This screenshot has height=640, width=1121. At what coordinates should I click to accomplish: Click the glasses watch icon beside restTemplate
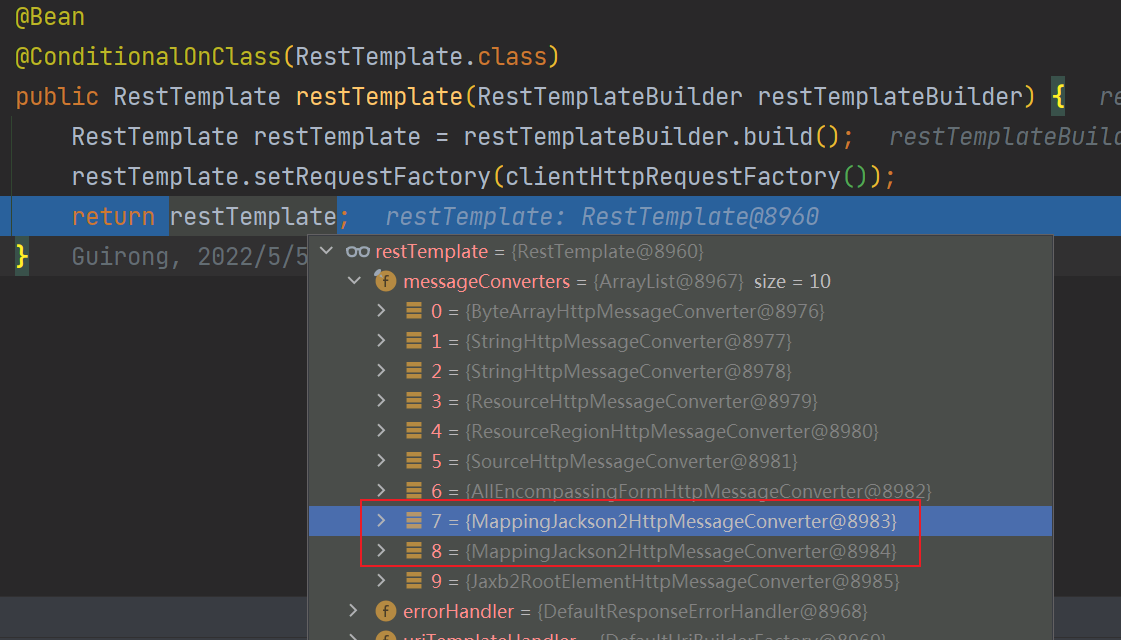[357, 252]
